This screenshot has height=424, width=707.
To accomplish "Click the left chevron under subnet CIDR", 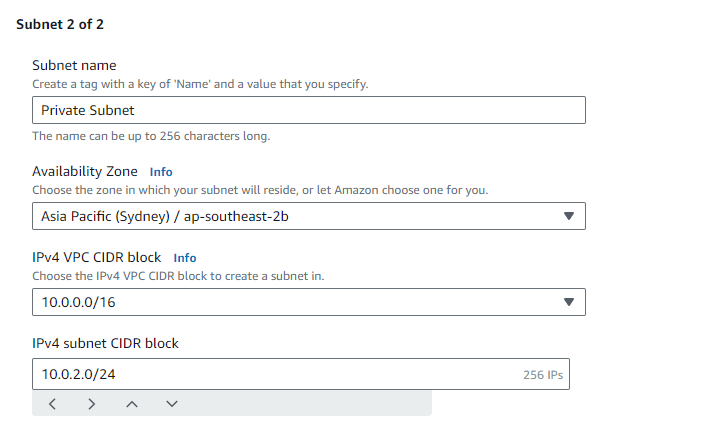I will tap(52, 404).
